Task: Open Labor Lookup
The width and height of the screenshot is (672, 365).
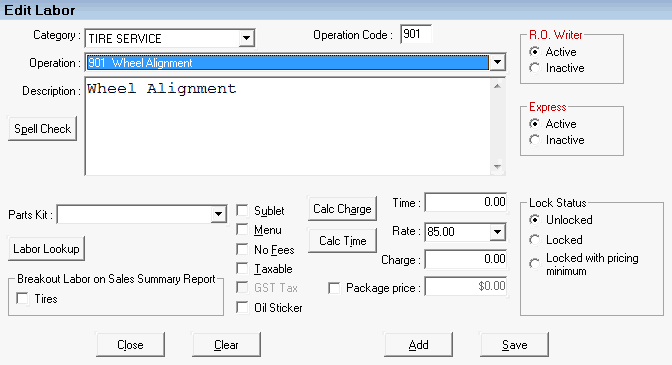Action: click(46, 248)
